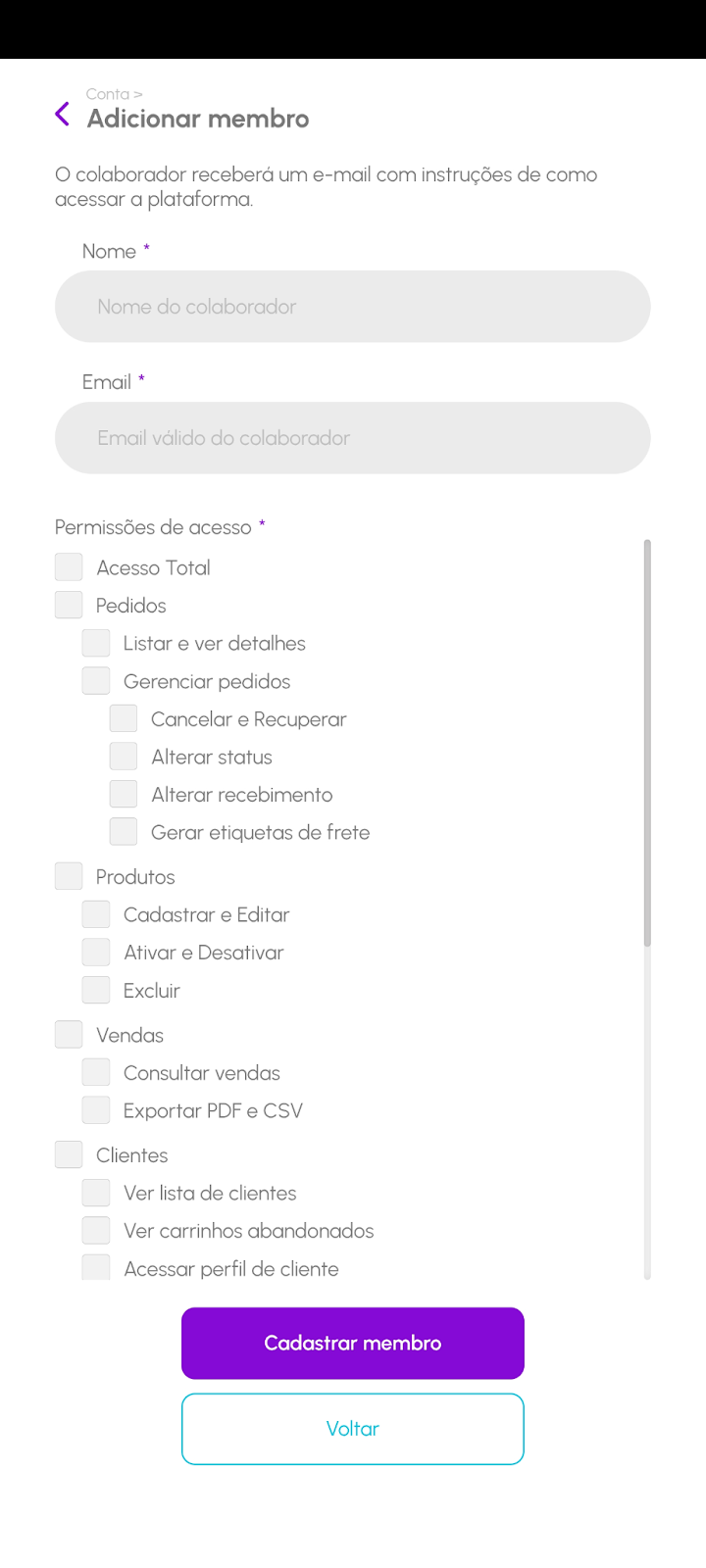This screenshot has height=1568, width=706.
Task: Check the Produtos permission box
Action: tap(69, 876)
